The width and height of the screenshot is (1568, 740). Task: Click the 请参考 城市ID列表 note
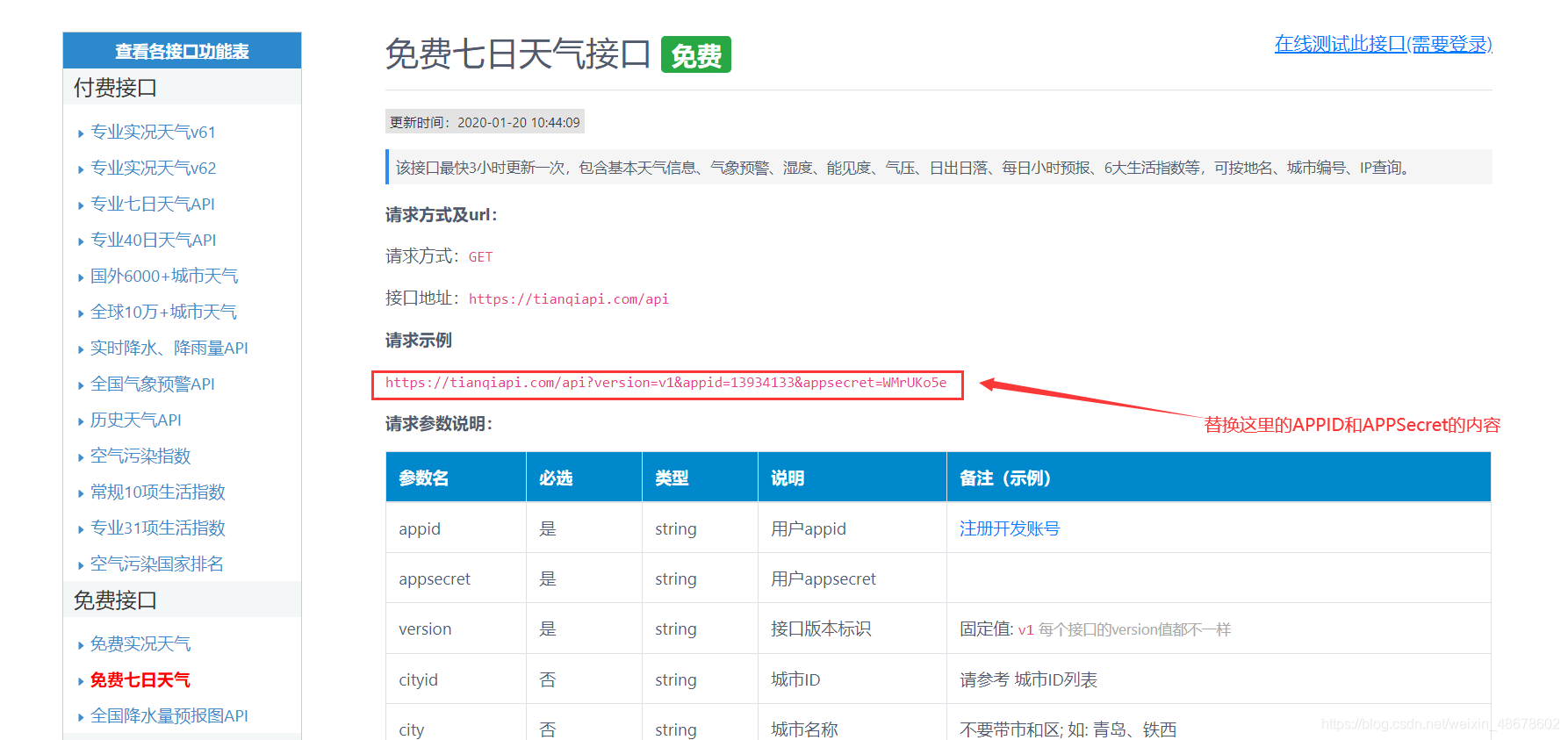pyautogui.click(x=1028, y=679)
